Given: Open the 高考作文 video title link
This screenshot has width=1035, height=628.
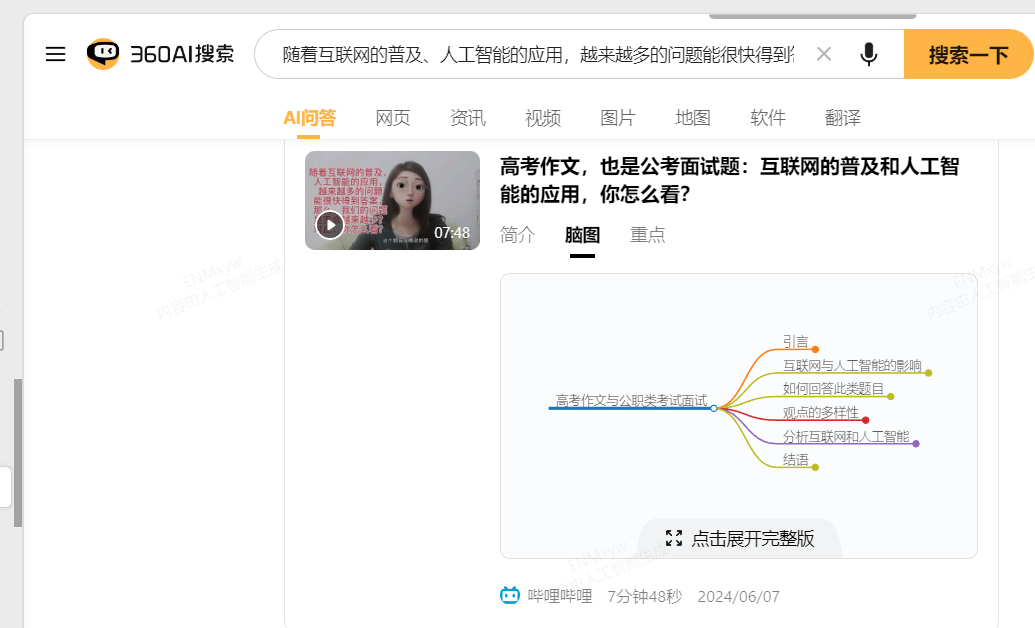Looking at the screenshot, I should [x=729, y=180].
